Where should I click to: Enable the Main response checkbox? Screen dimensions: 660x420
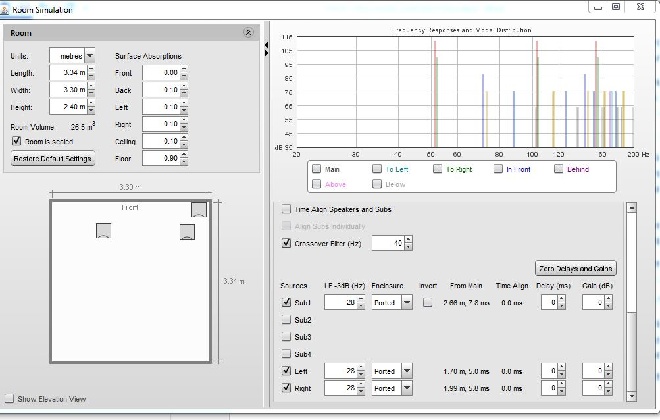click(317, 169)
